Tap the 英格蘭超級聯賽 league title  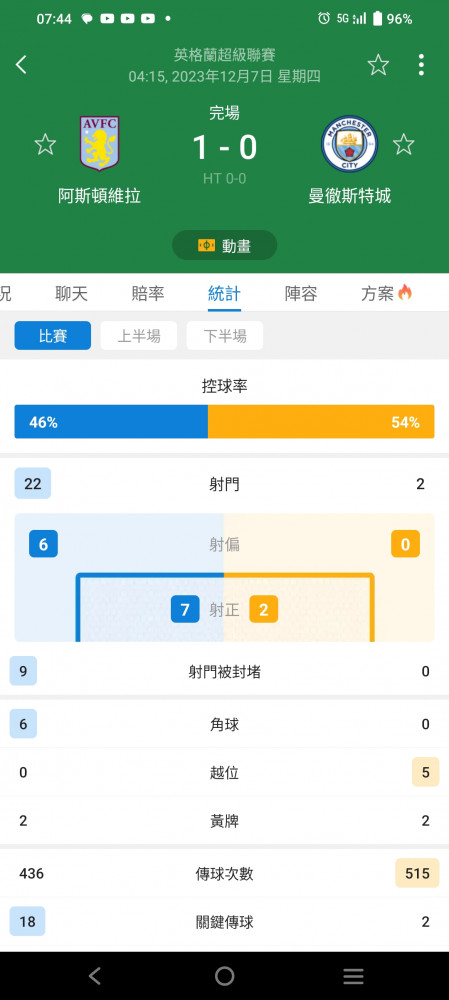click(224, 55)
